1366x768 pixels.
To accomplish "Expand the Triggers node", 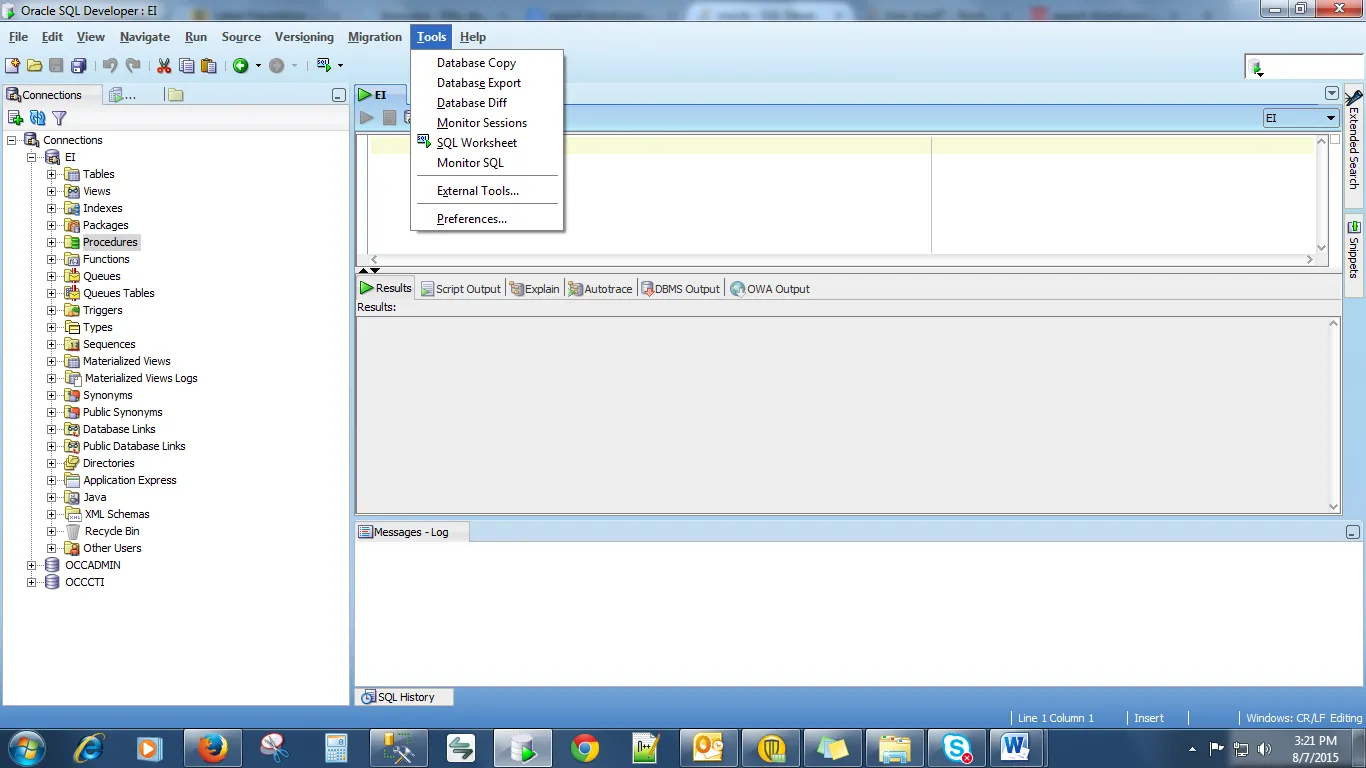I will click(52, 310).
